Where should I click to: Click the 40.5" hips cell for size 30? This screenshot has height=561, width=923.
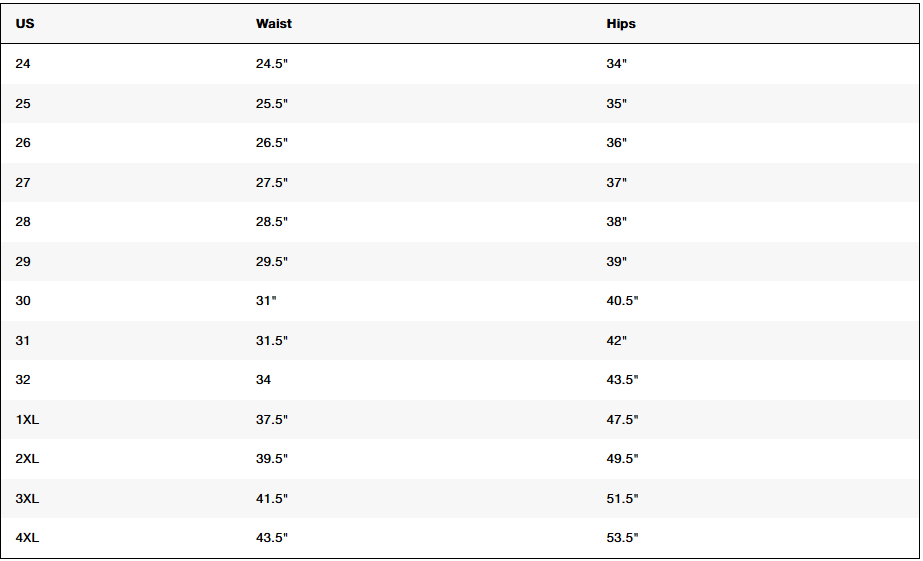click(622, 301)
